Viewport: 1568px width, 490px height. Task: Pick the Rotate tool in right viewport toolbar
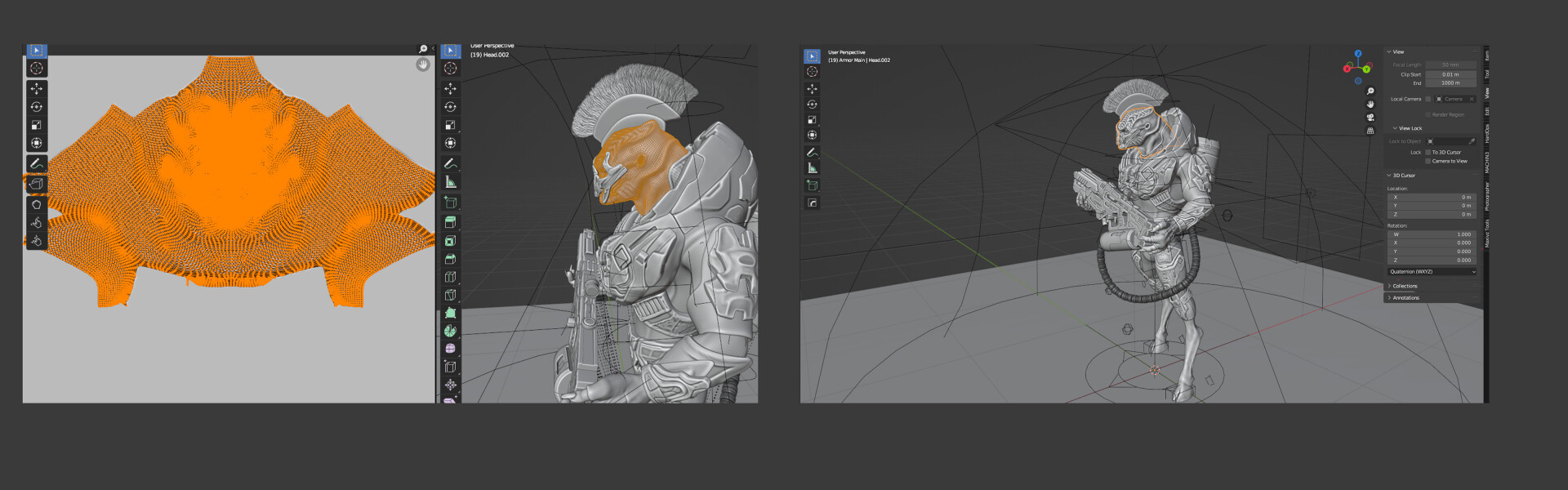pyautogui.click(x=812, y=105)
